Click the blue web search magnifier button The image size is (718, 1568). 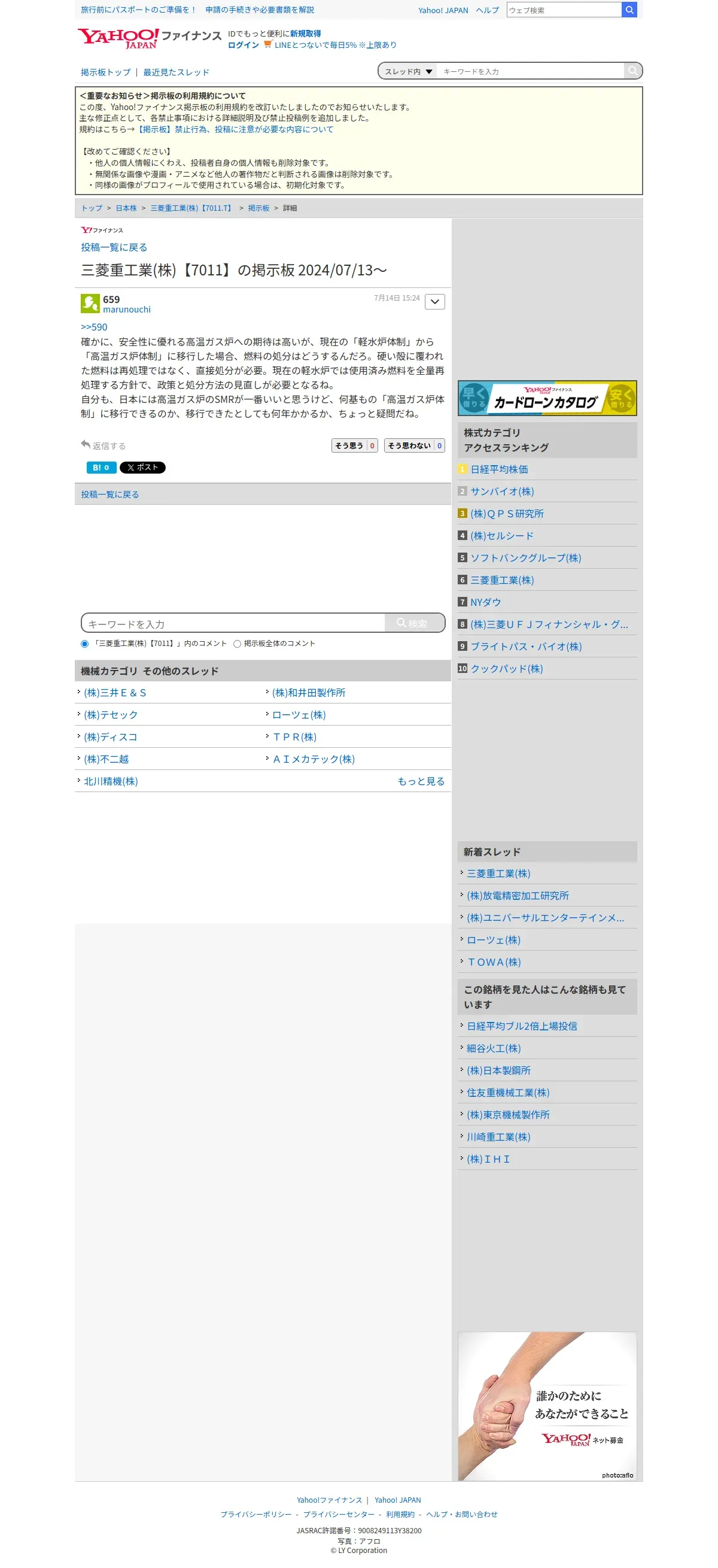click(629, 10)
